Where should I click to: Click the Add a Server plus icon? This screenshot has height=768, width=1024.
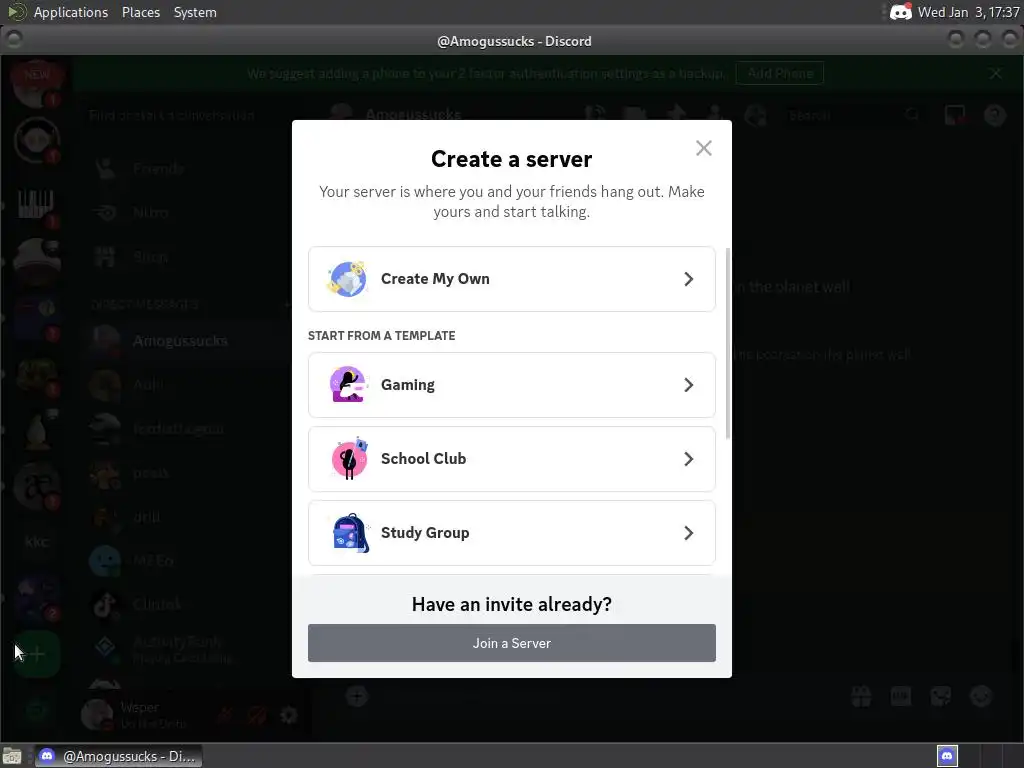point(37,654)
